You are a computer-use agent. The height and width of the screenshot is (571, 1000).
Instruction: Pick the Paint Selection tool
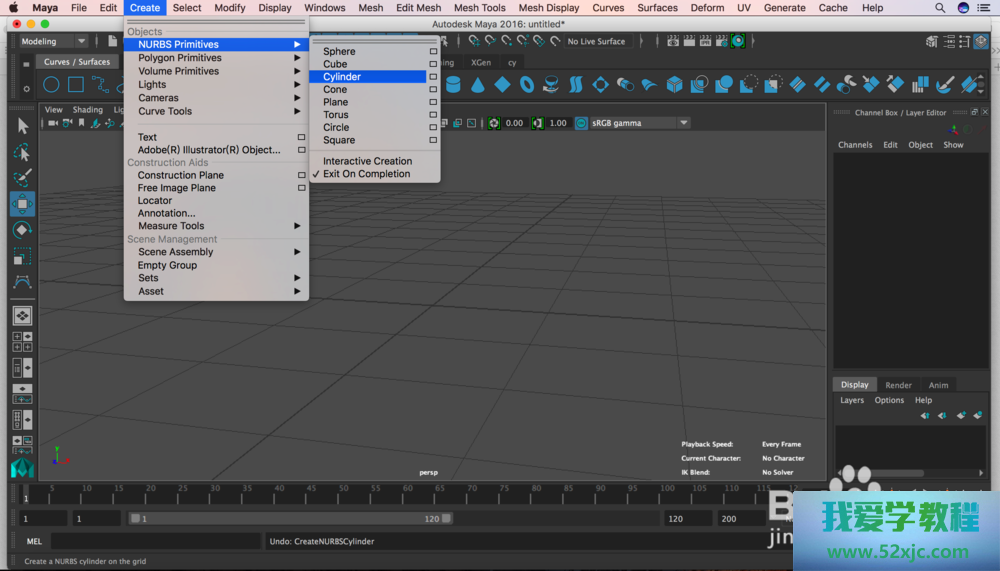22,179
